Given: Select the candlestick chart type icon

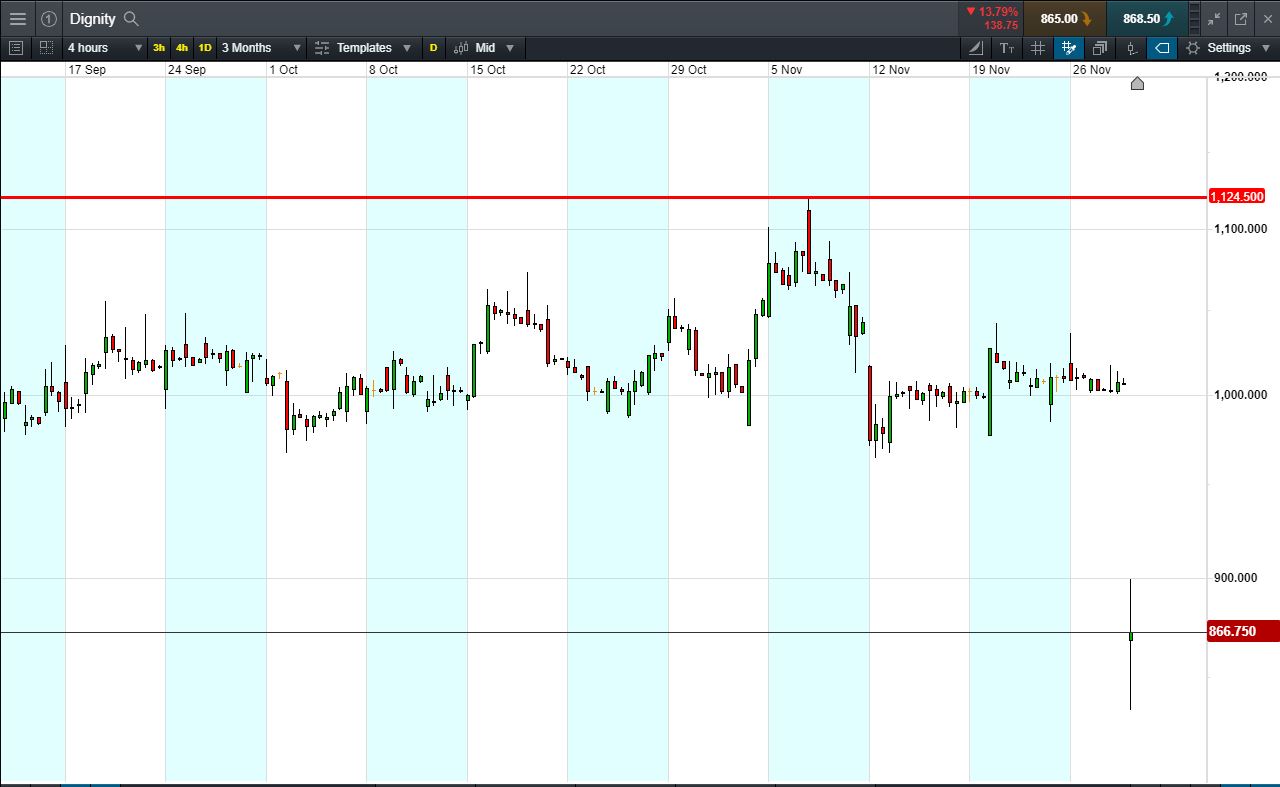Looking at the screenshot, I should click(461, 48).
